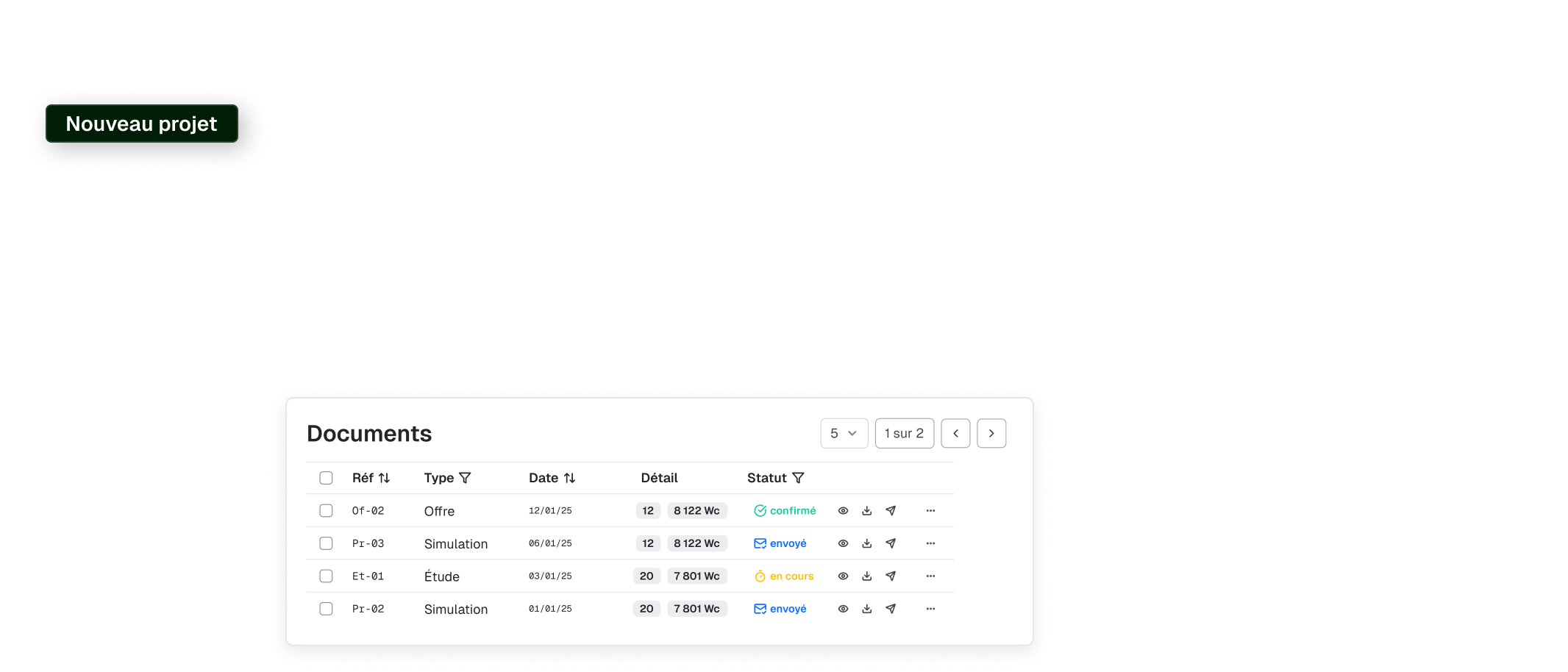Tick the checkbox for Pr-03 row
Screen dimensions: 1568x672
coord(326,543)
